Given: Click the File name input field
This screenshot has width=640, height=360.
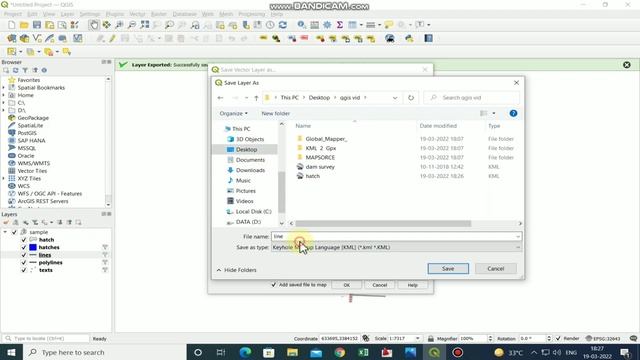Looking at the screenshot, I should click(x=393, y=236).
